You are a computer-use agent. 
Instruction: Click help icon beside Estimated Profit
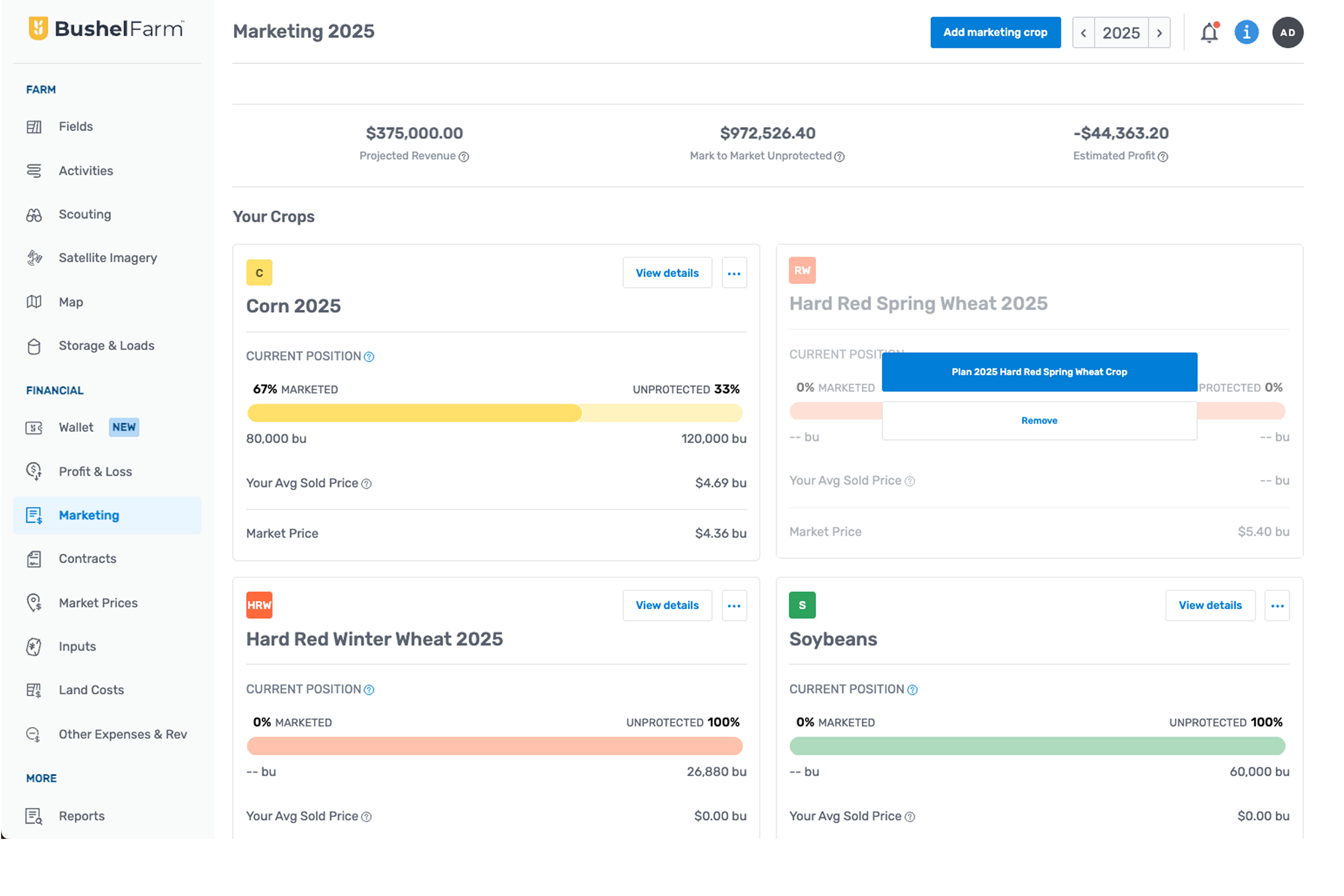(1163, 157)
